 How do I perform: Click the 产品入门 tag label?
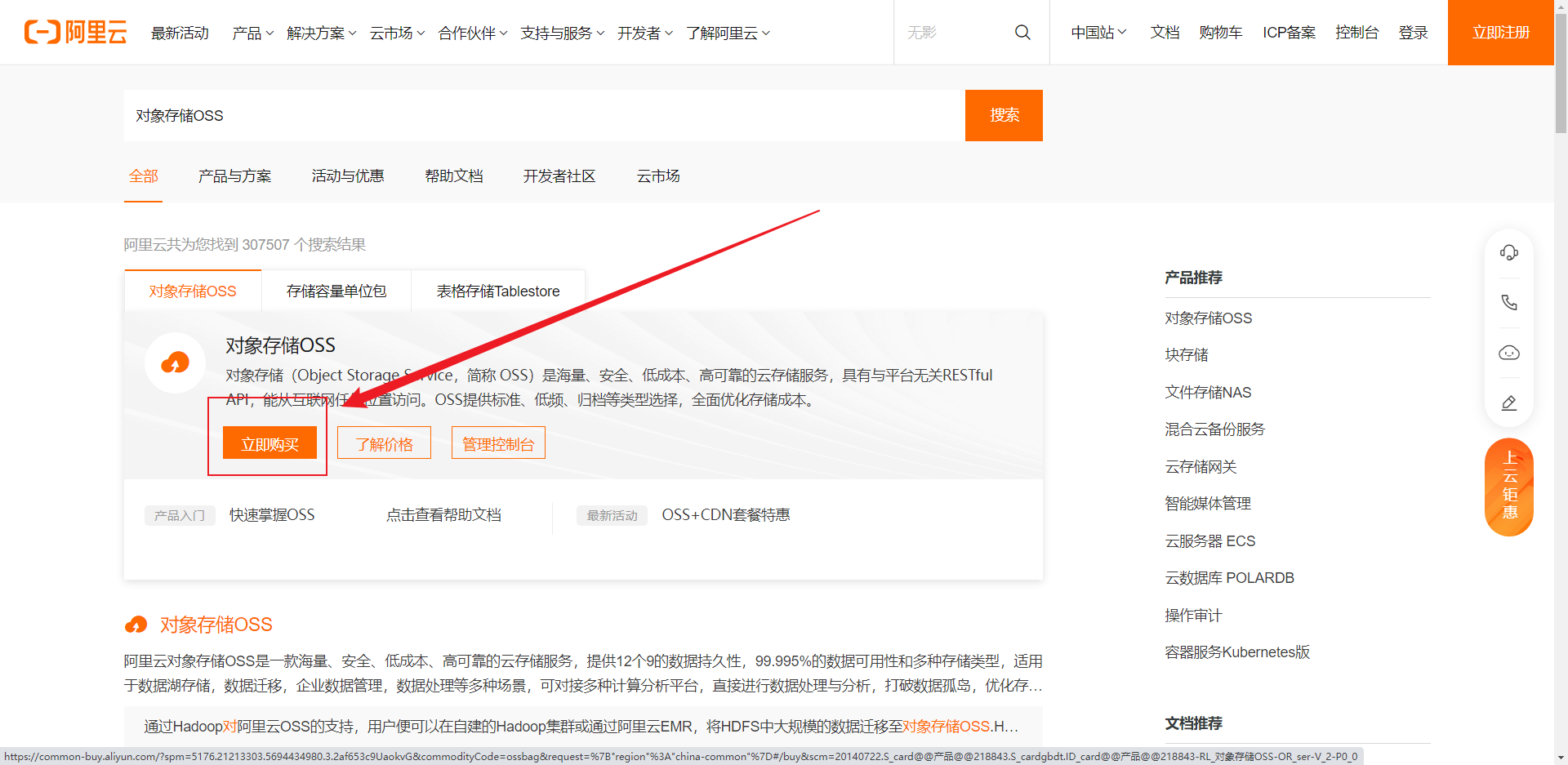(x=180, y=515)
